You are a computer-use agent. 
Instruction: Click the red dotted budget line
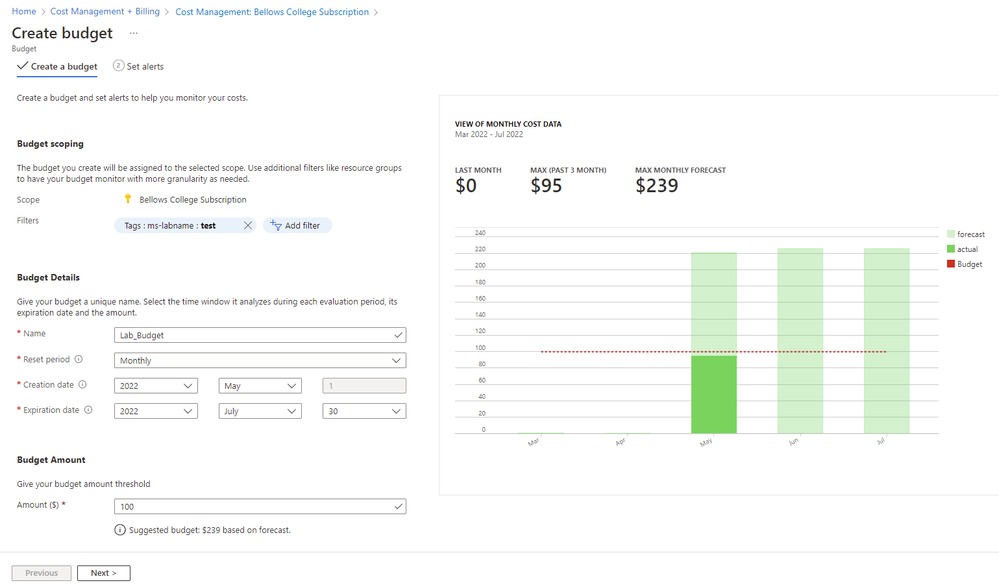tap(714, 352)
